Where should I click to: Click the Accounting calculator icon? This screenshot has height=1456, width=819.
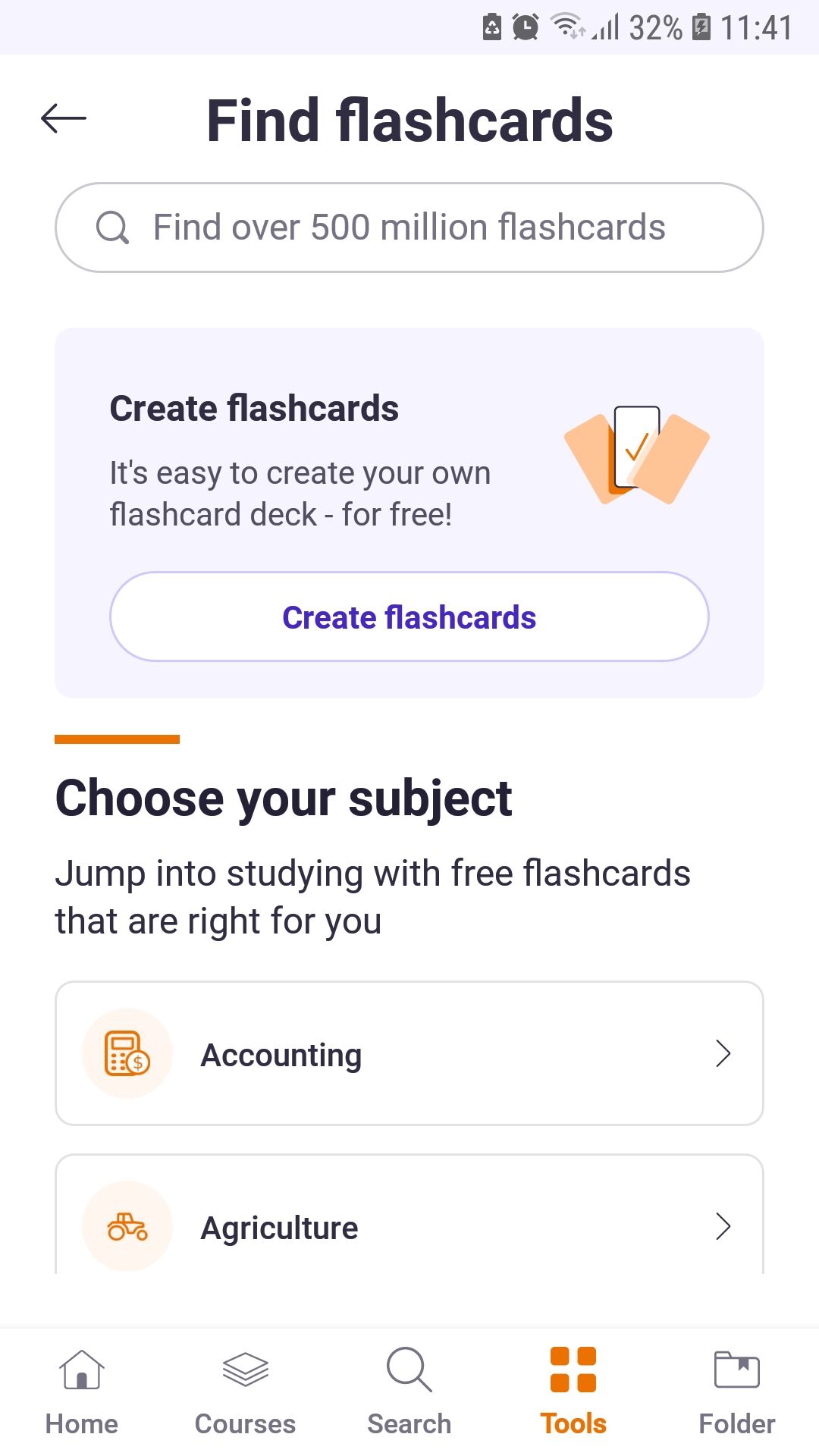(x=126, y=1053)
